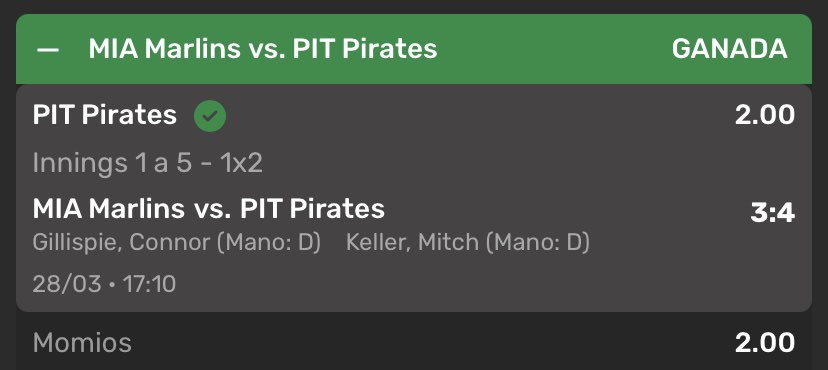
Task: Click the 17:10 start time
Action: 149,284
